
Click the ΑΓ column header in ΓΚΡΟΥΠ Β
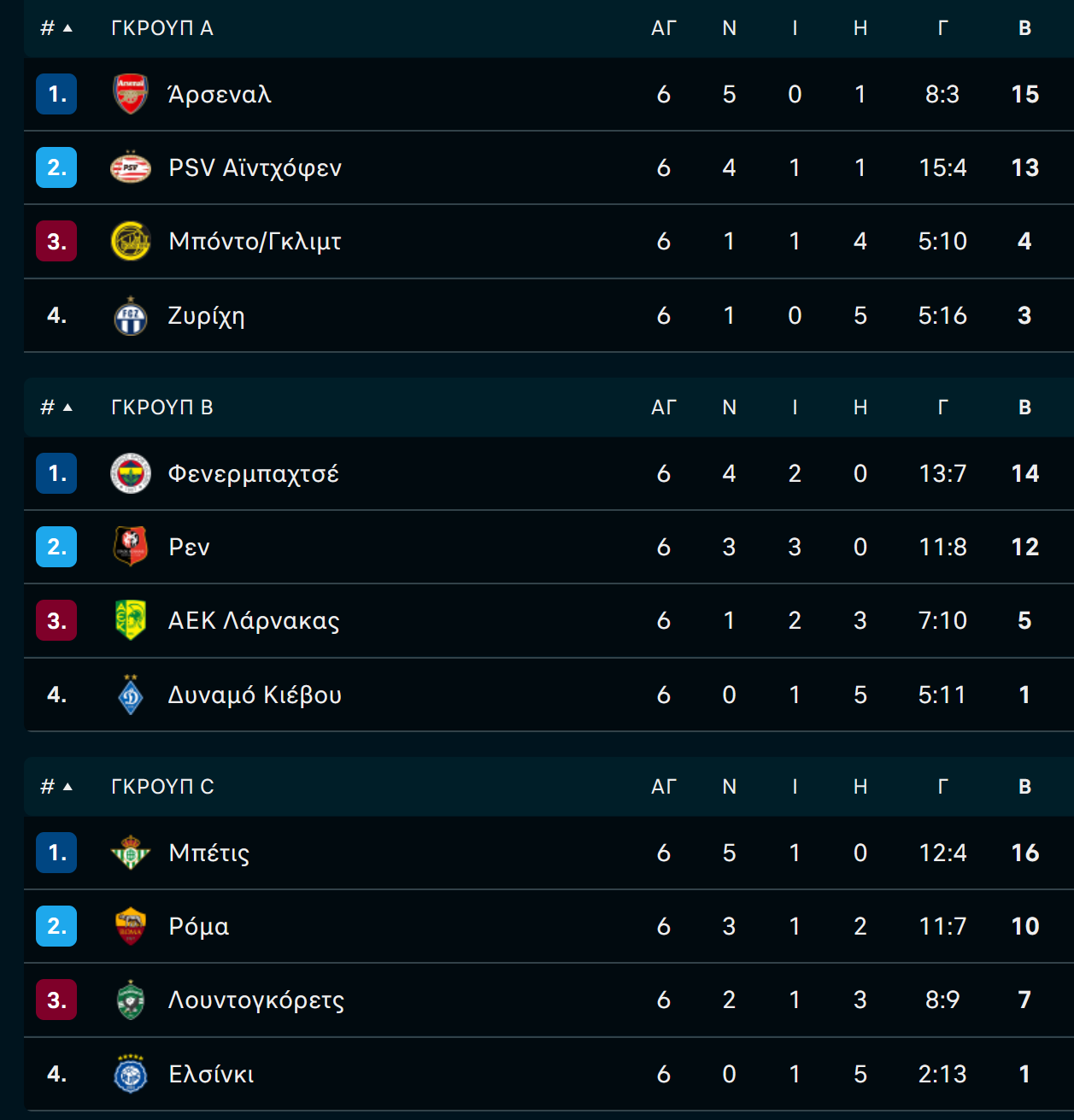[664, 408]
